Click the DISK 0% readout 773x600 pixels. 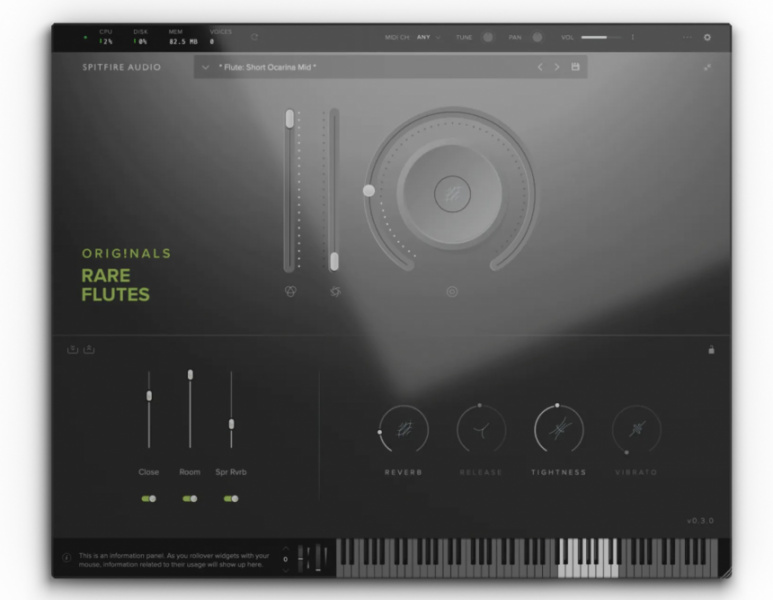141,37
